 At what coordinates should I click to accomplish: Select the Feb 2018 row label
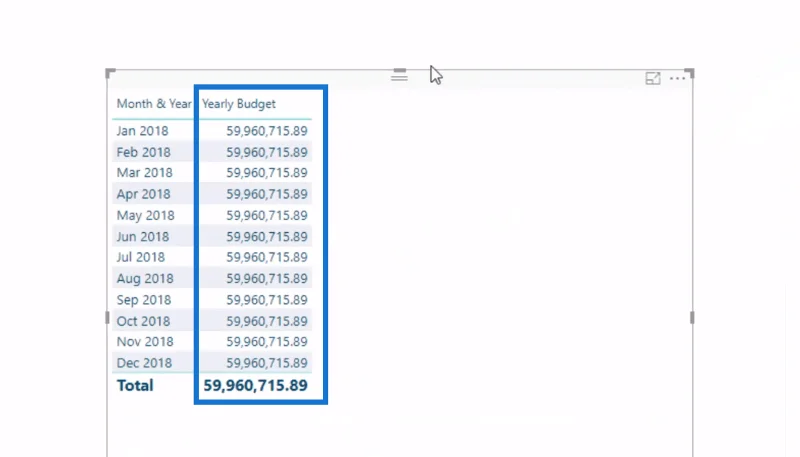pos(143,152)
